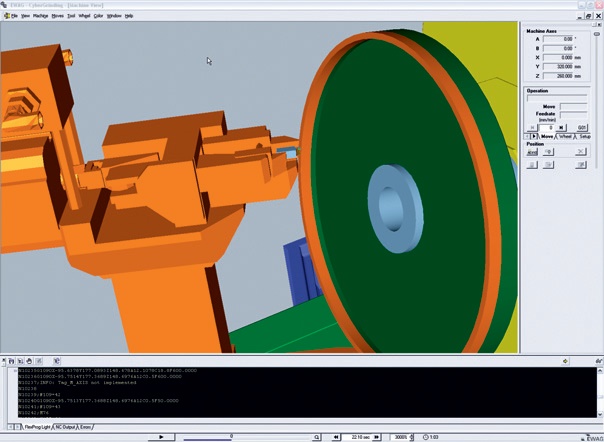The image size is (604, 442).
Task: Select the Errors tab
Action: point(85,427)
